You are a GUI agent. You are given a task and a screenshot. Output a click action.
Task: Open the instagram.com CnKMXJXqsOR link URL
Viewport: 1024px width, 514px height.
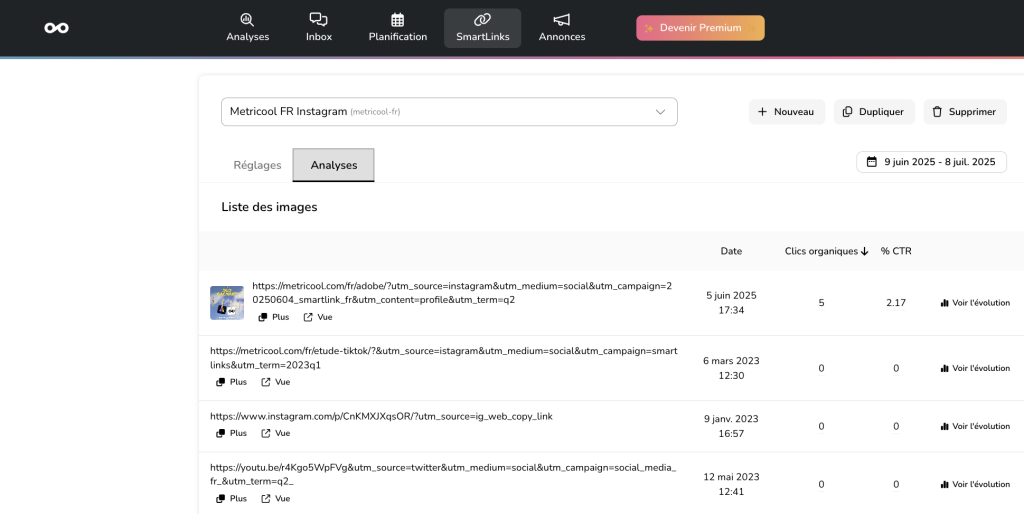(380, 416)
